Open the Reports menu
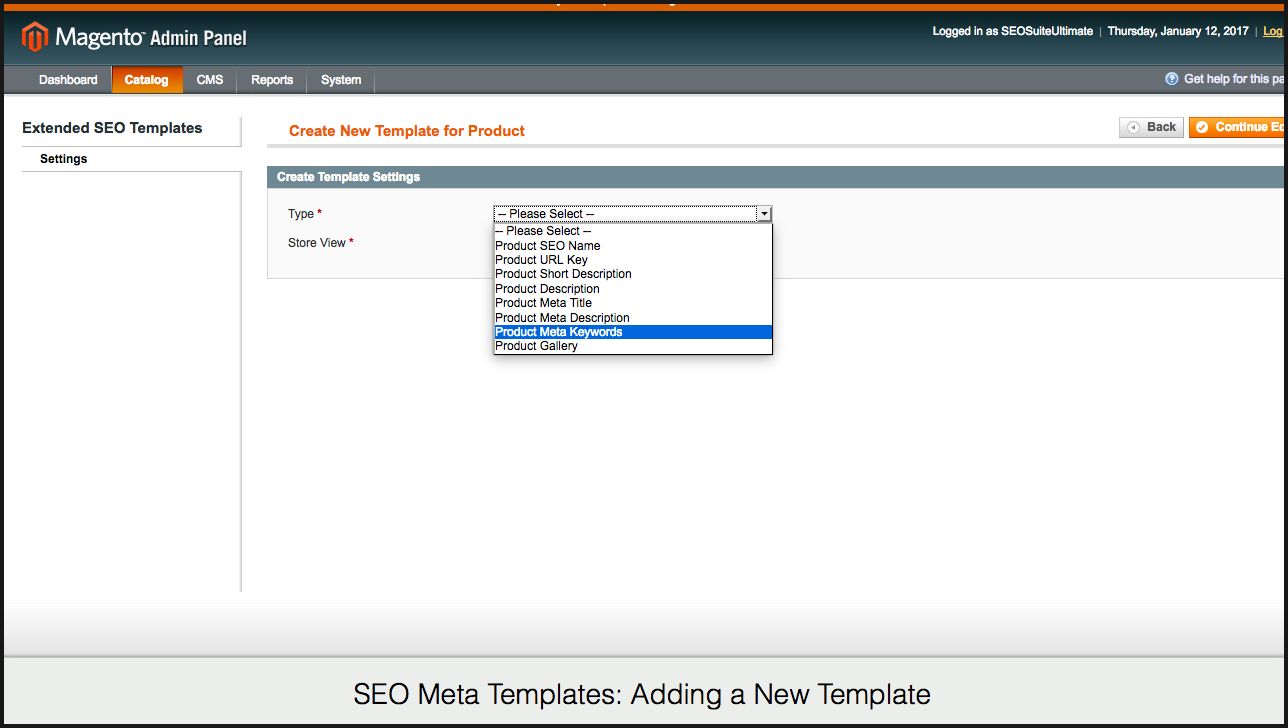This screenshot has width=1288, height=728. [x=272, y=80]
